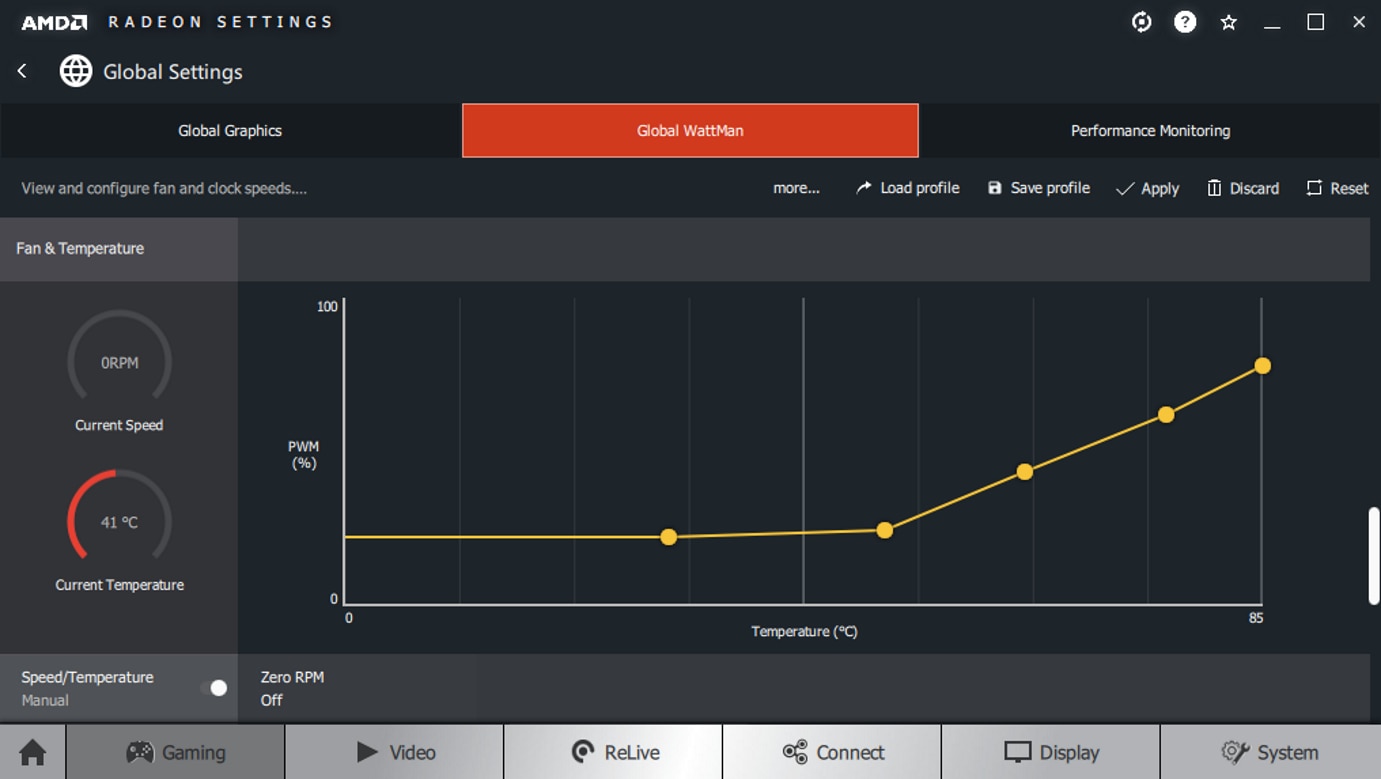Maximize the Radeon Settings window

1316,22
